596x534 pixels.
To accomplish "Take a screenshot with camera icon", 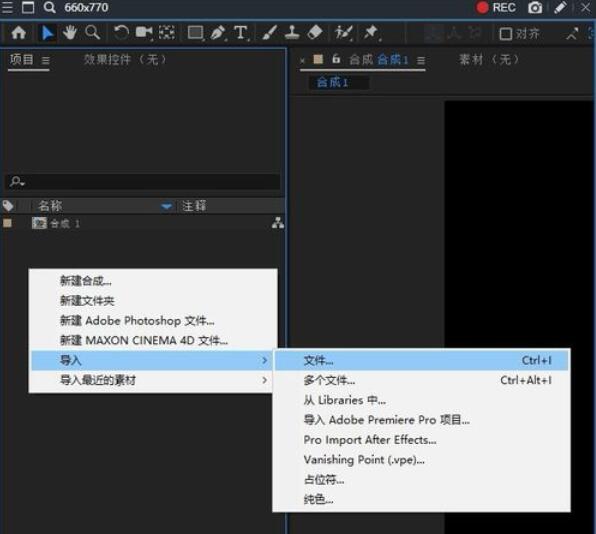I will coord(535,8).
